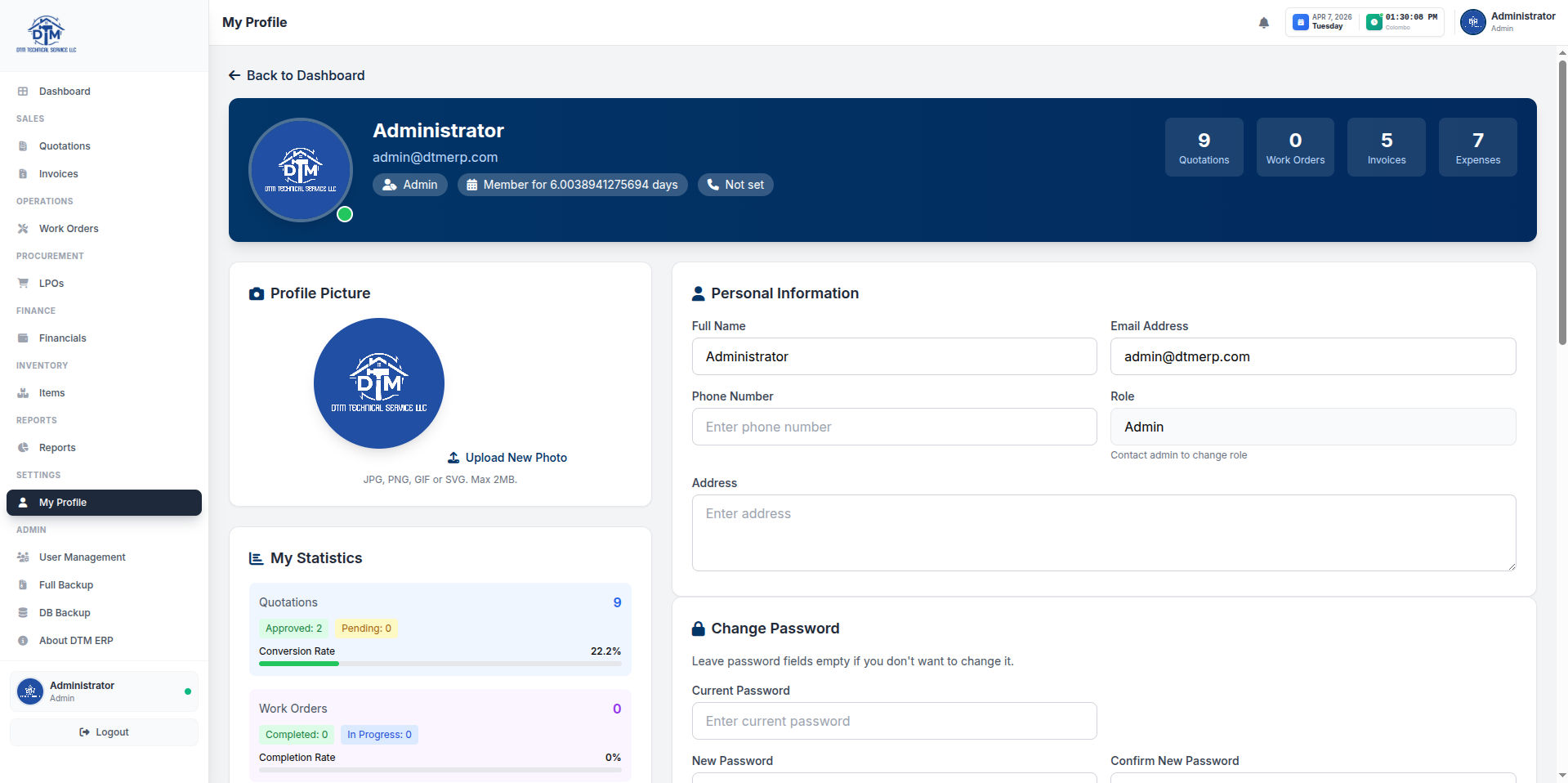
Task: Click the Admin role badge in banner
Action: (x=410, y=185)
